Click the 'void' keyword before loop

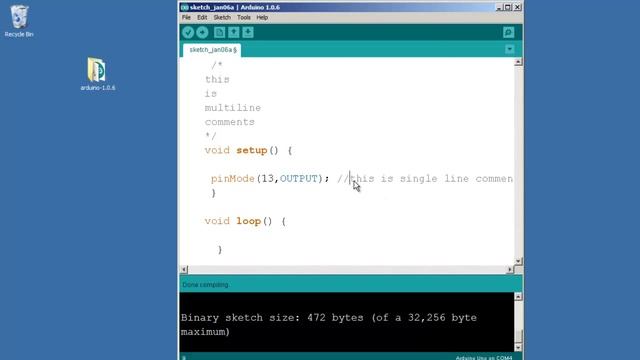click(217, 221)
